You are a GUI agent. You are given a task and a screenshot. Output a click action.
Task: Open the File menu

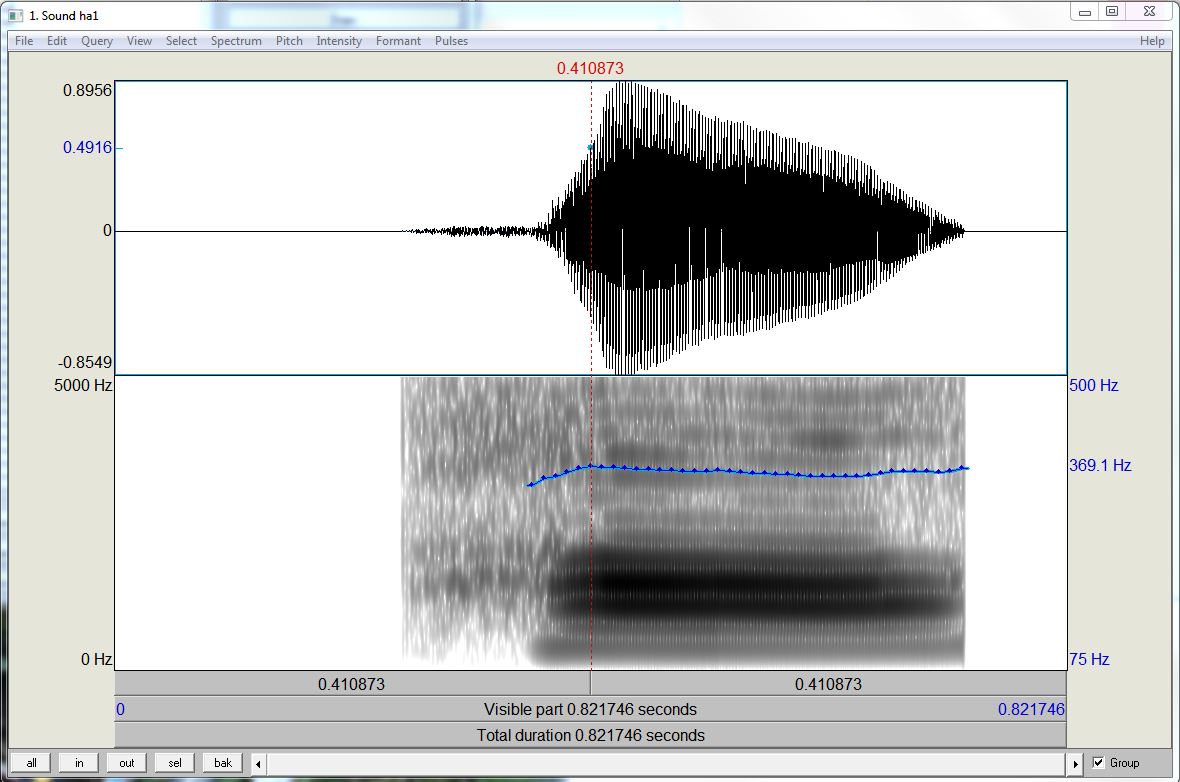tap(24, 41)
